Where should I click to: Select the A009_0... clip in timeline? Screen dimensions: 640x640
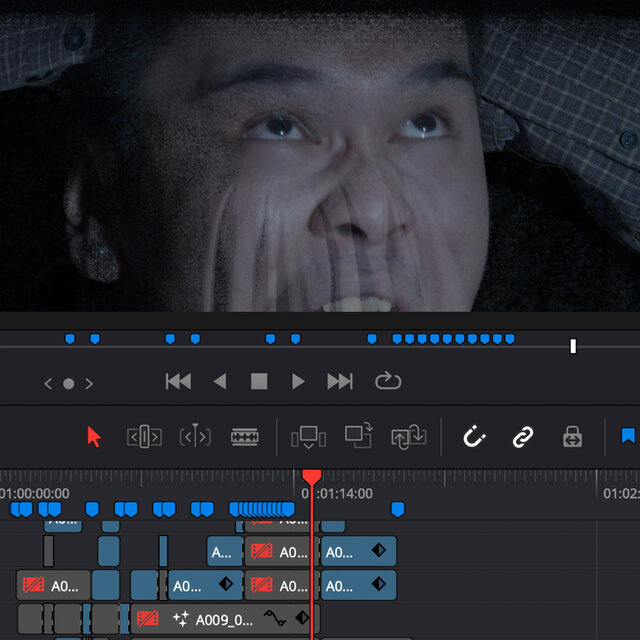[225, 619]
